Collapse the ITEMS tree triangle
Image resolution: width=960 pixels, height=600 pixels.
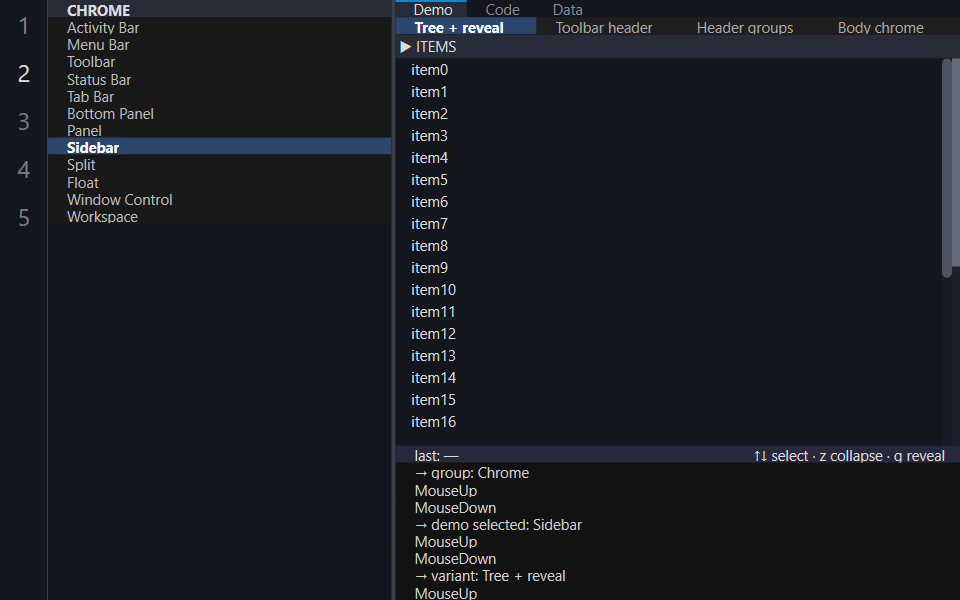coord(405,47)
